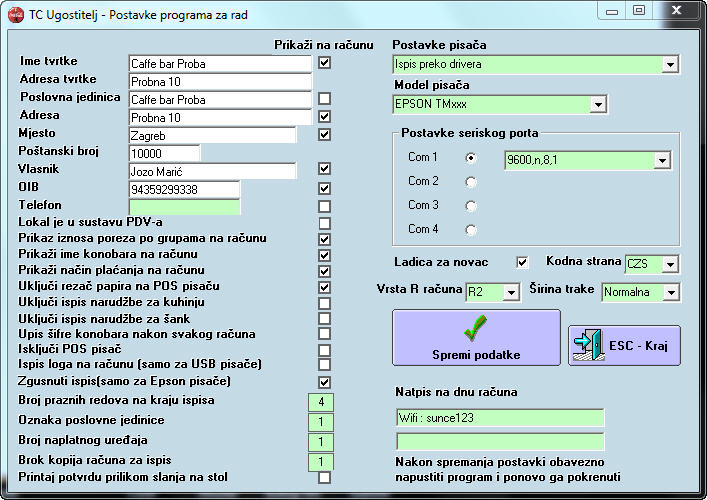The height and width of the screenshot is (500, 707).
Task: Toggle Ladica za novac checkbox
Action: coord(522,262)
